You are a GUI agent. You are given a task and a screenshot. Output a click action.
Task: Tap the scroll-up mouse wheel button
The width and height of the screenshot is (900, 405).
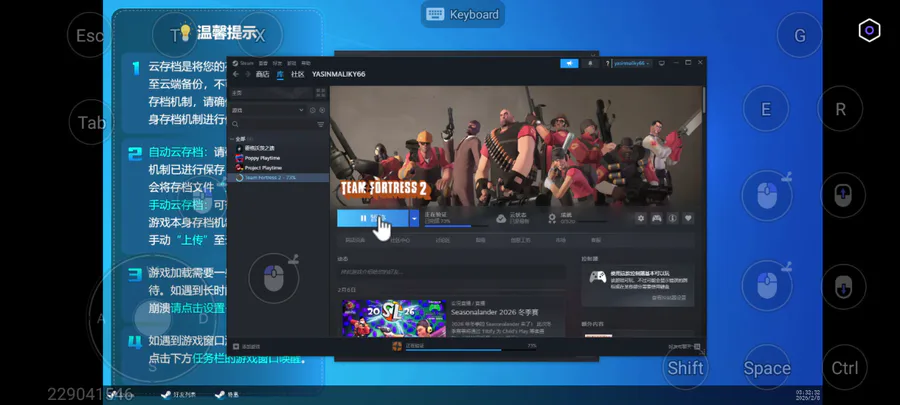(842, 196)
